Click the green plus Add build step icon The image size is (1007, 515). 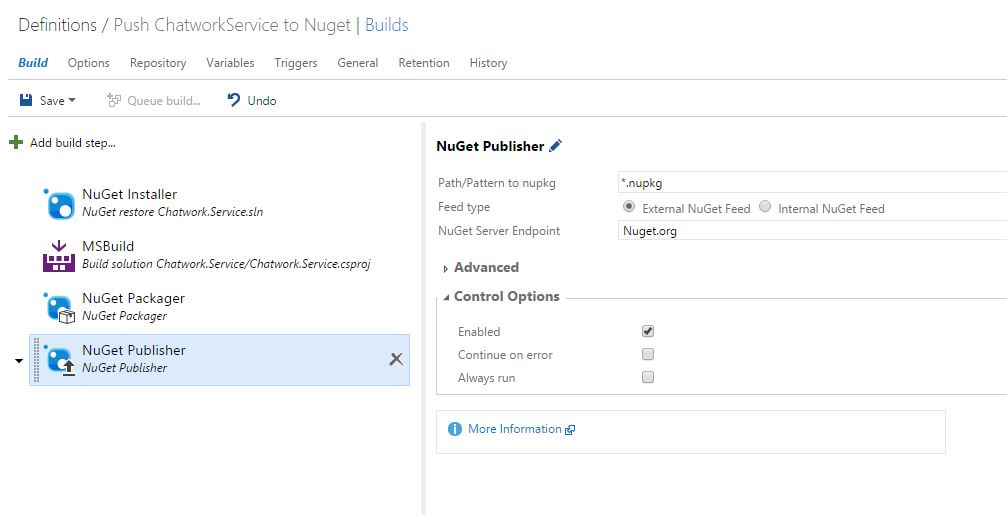[x=16, y=143]
